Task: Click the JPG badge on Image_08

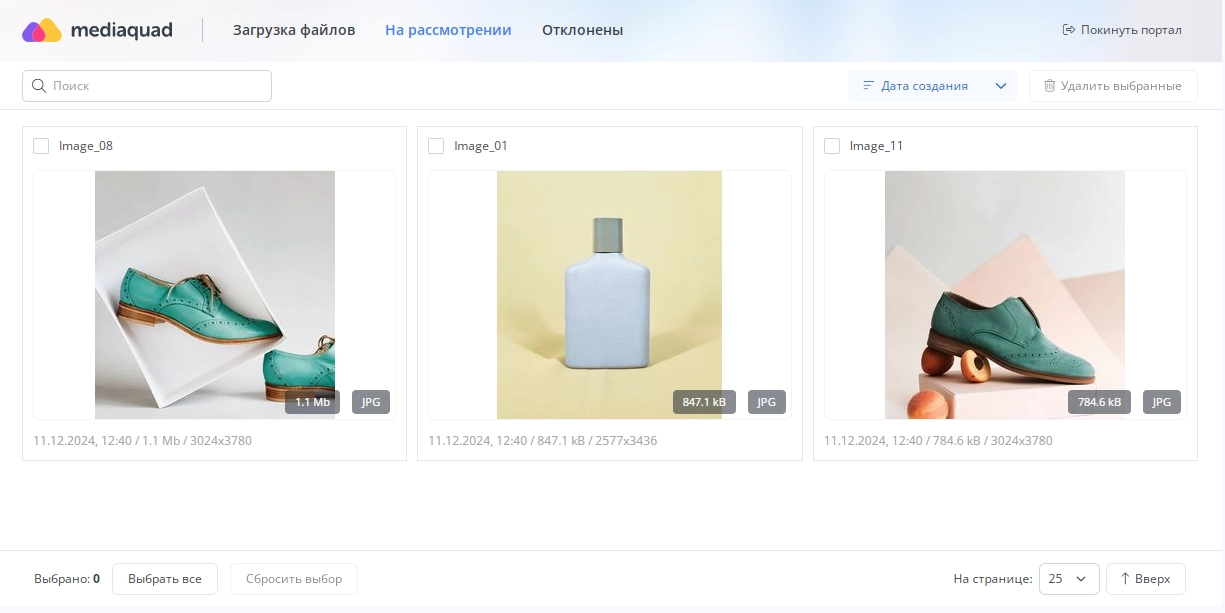Action: pos(371,402)
